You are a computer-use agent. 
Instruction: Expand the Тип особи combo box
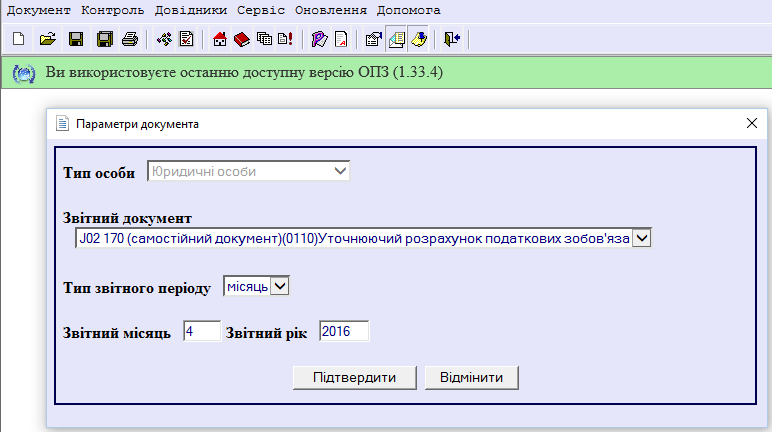click(x=340, y=171)
